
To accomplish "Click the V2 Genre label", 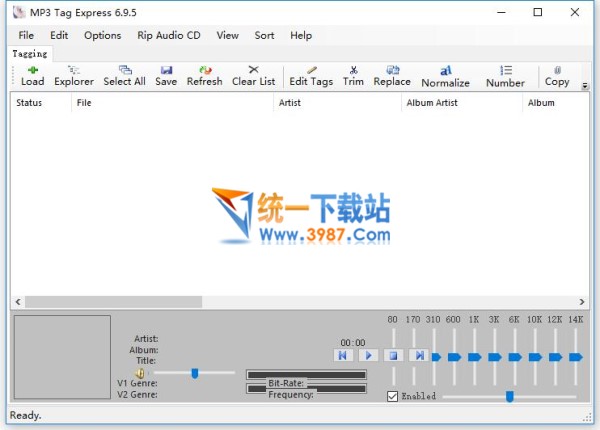I will 137,394.
